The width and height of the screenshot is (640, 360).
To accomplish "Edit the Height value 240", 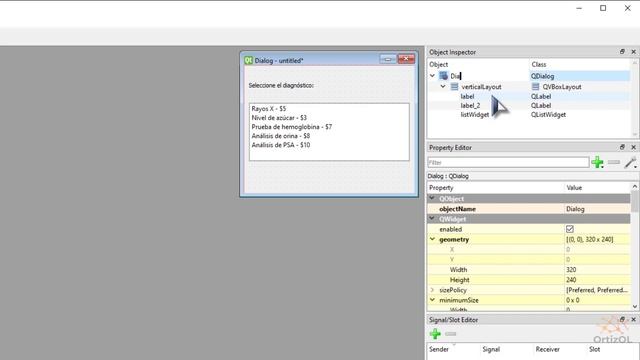I will pyautogui.click(x=598, y=280).
